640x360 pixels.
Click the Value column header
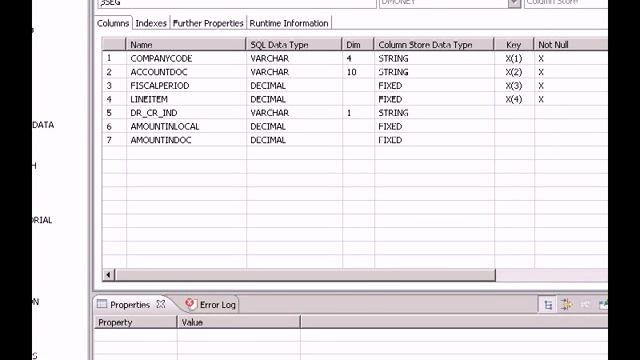(x=239, y=322)
